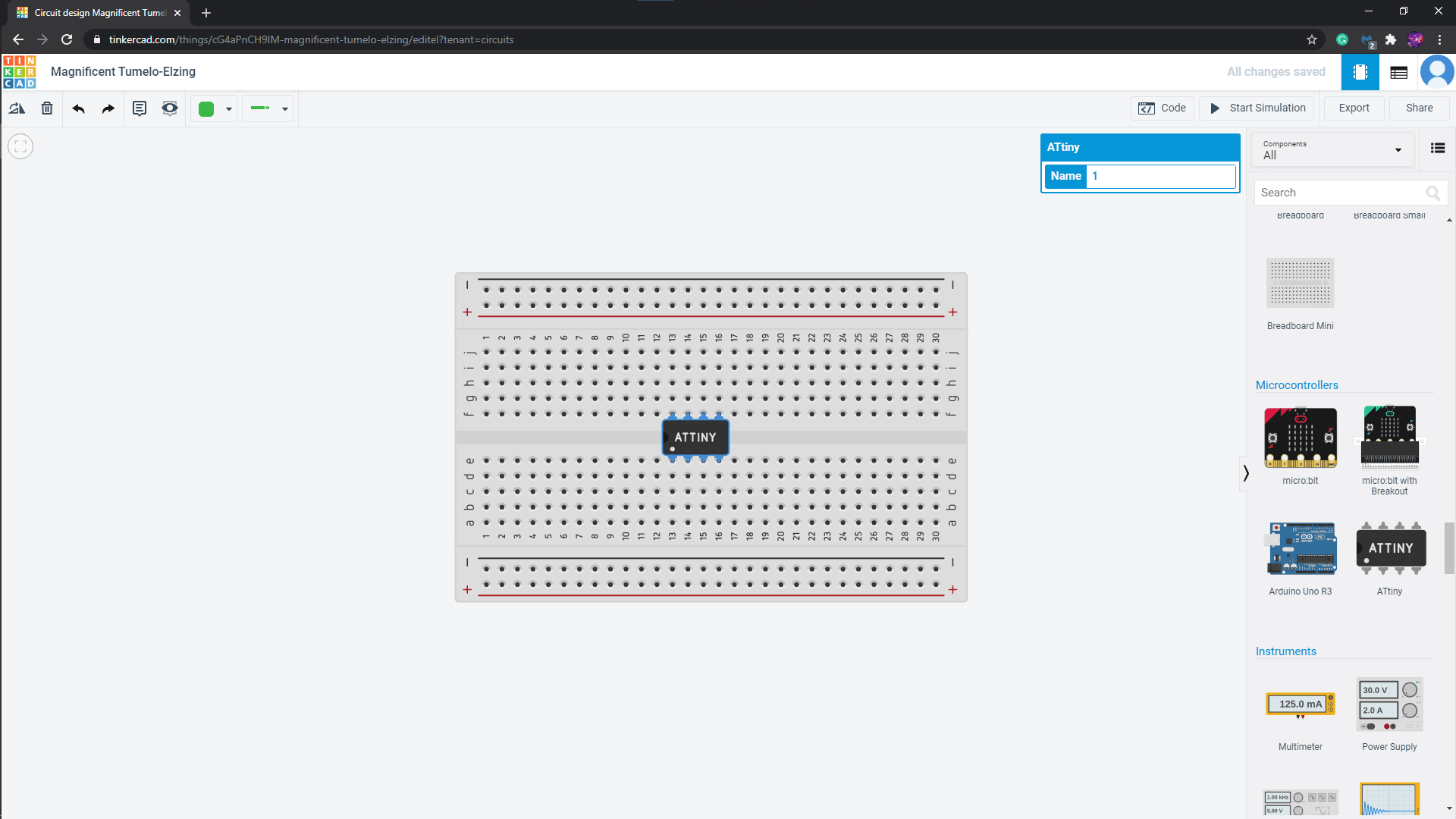Open the Circuit design browser tab
1456x819 pixels.
click(99, 12)
